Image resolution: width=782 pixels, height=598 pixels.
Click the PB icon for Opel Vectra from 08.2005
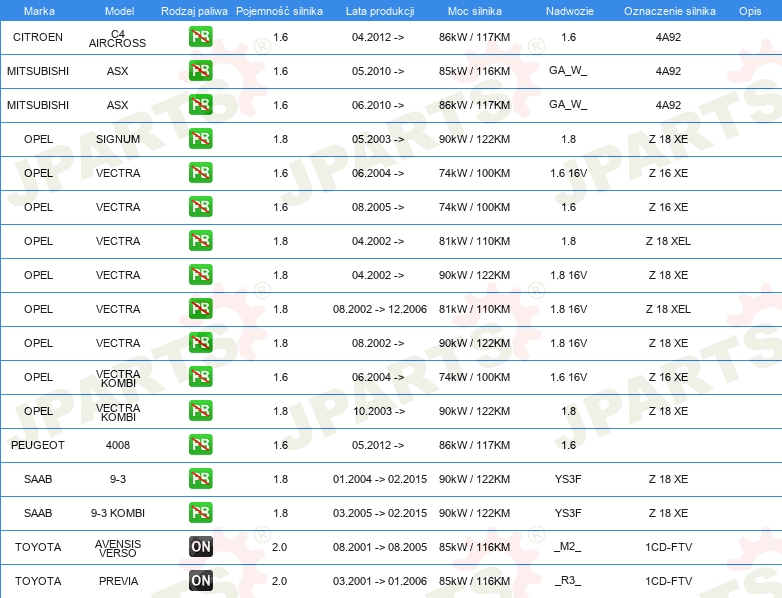pyautogui.click(x=200, y=207)
